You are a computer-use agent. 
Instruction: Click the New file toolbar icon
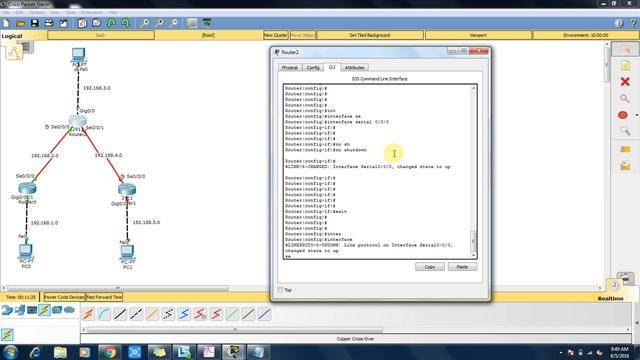[6, 23]
